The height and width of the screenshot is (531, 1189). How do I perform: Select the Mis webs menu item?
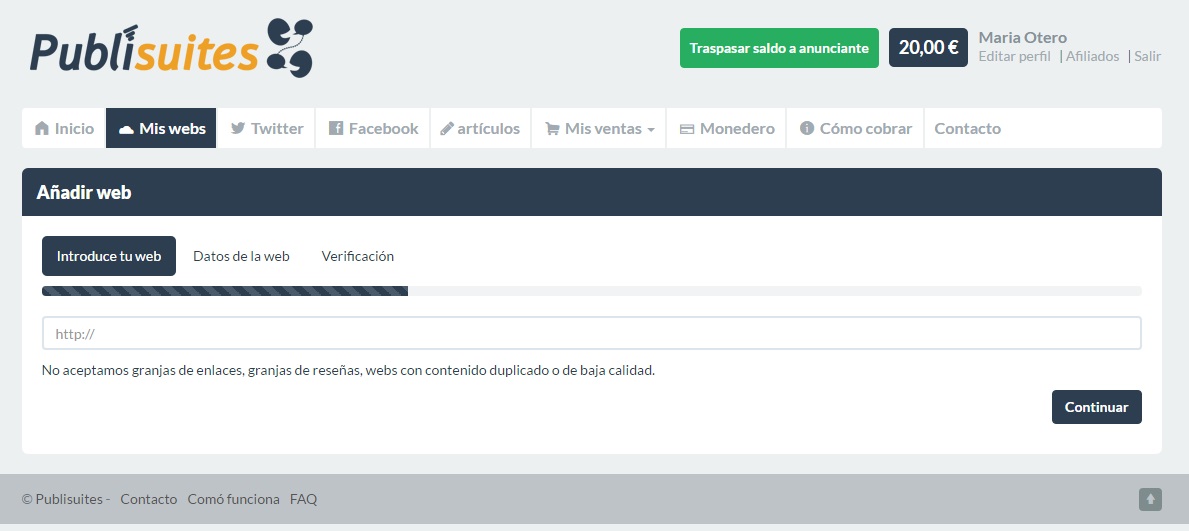point(162,128)
